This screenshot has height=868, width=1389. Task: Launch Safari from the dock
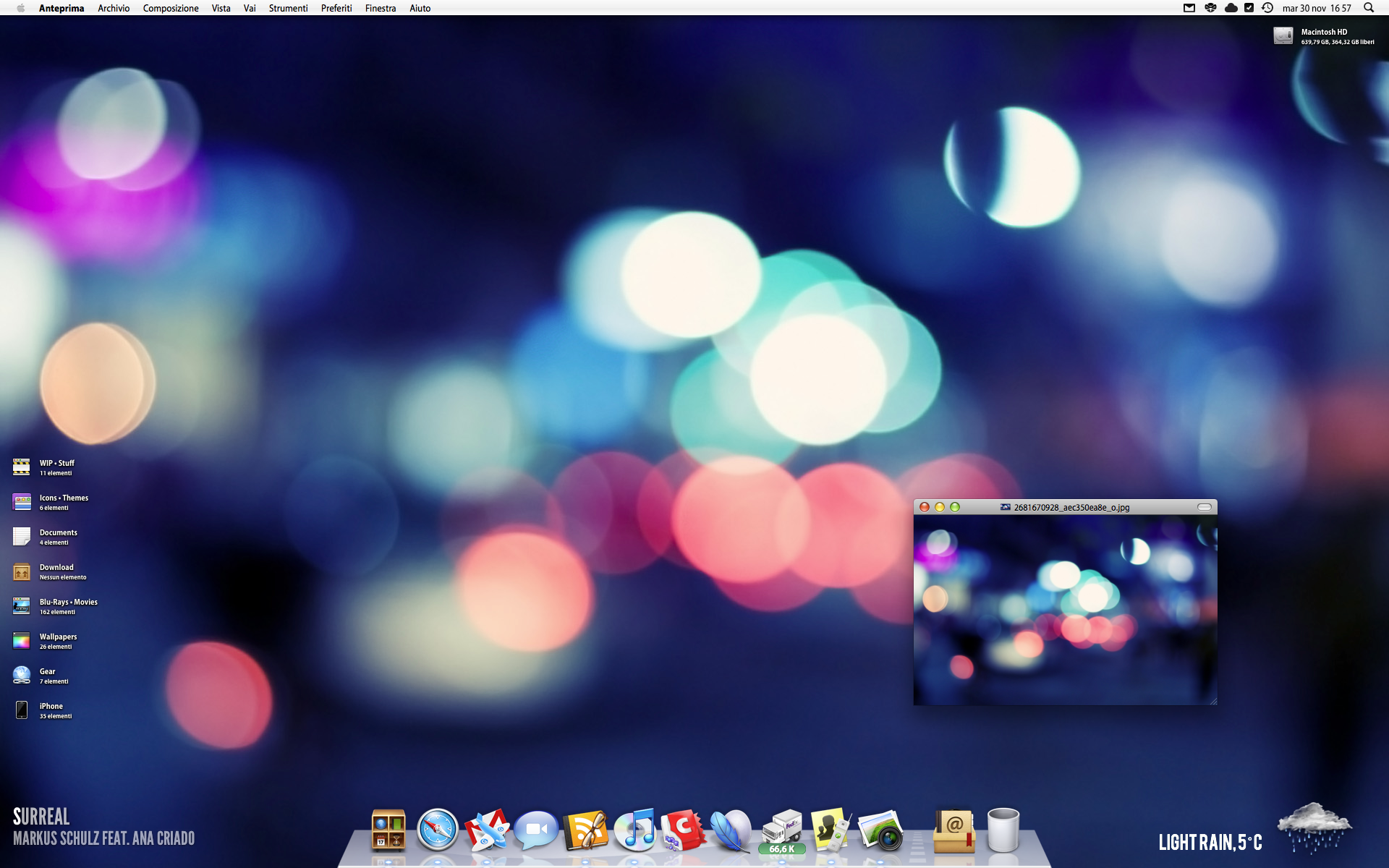438,830
